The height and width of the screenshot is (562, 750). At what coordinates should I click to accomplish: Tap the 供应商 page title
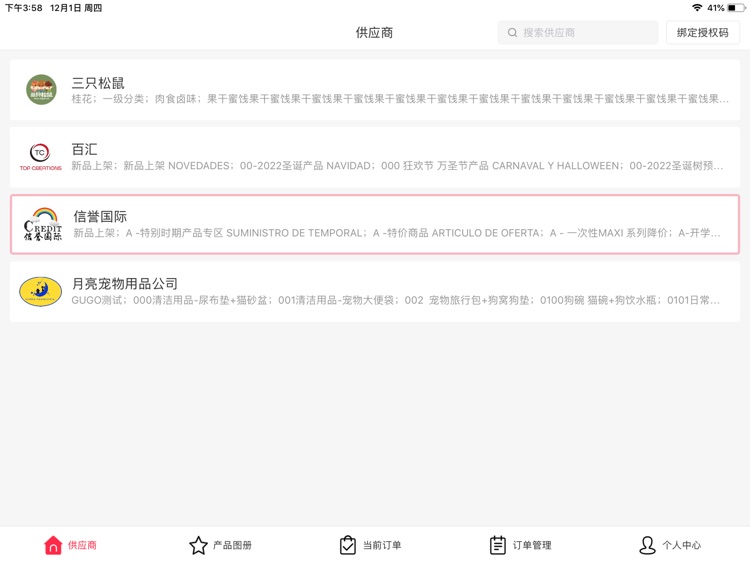coord(375,33)
